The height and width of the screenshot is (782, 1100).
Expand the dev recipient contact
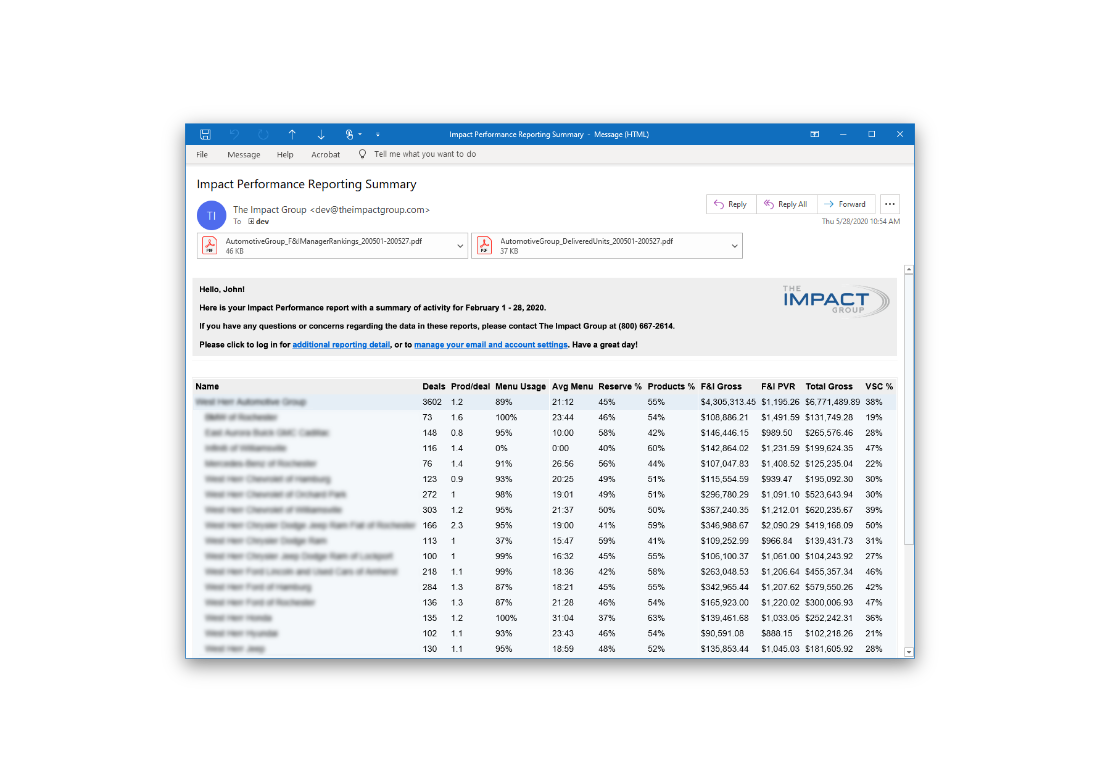coord(251,222)
